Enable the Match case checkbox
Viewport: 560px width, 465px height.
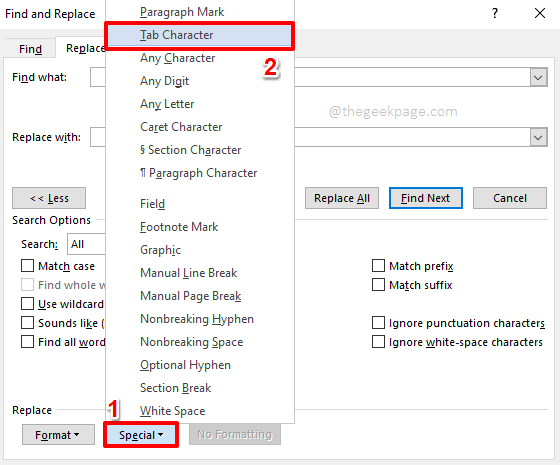[28, 266]
